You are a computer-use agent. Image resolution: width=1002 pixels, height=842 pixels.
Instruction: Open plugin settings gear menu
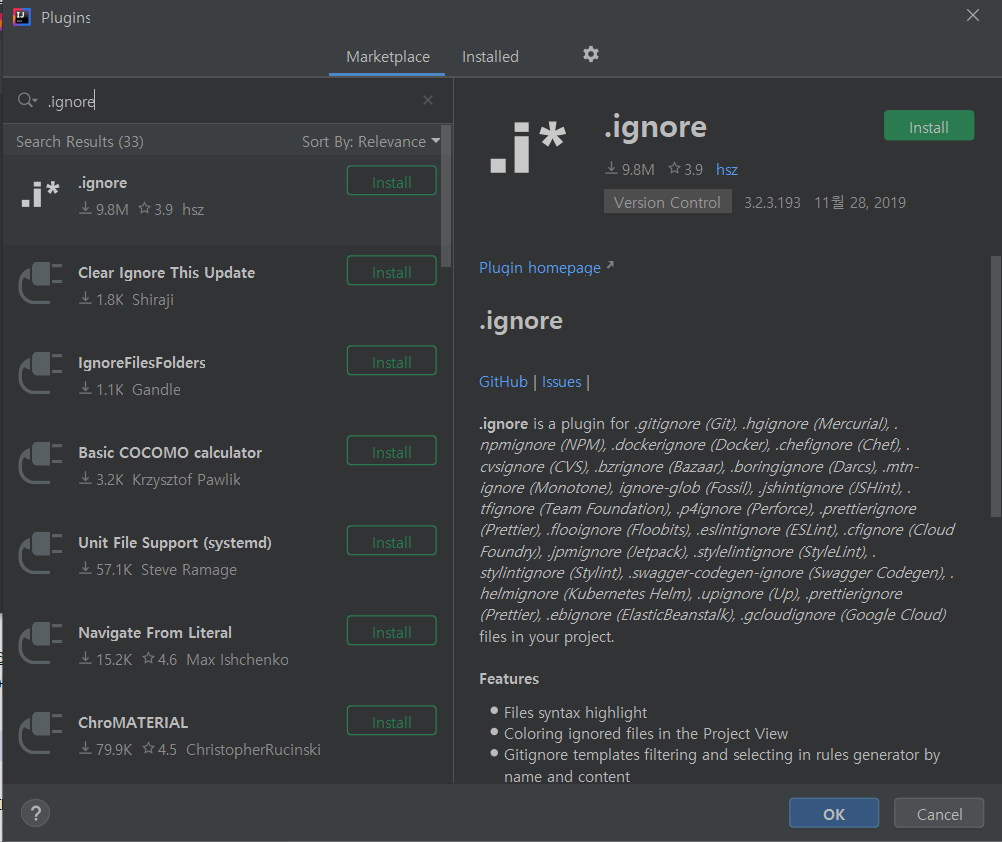coord(590,54)
